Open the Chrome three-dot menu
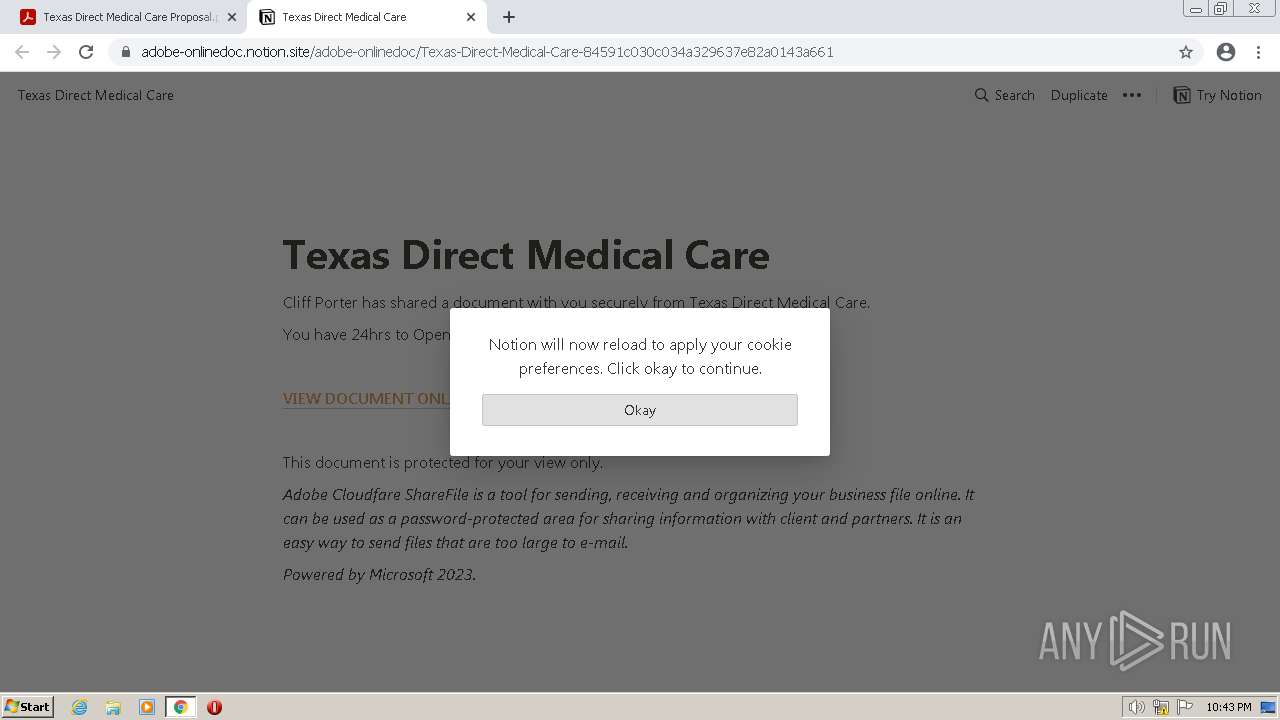Viewport: 1280px width, 720px height. coord(1259,52)
